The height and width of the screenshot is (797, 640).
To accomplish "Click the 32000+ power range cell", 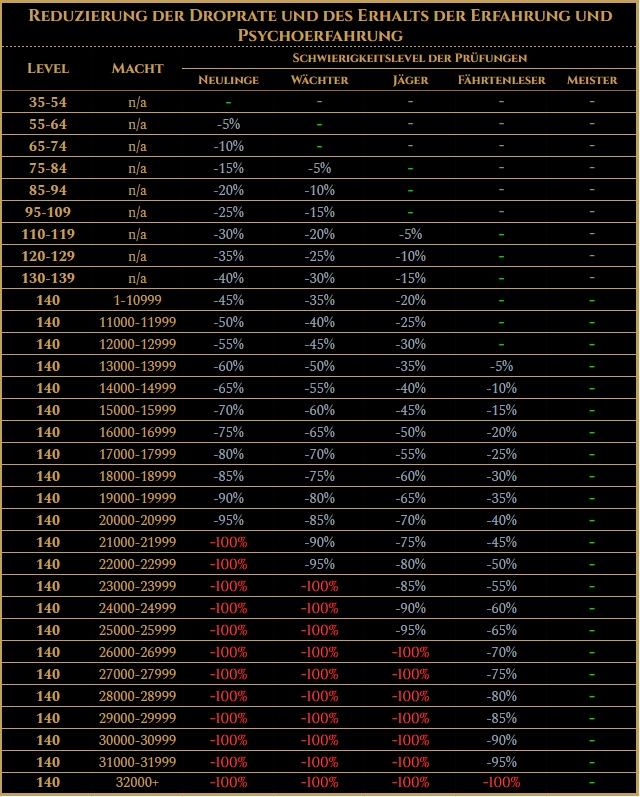I will (137, 784).
